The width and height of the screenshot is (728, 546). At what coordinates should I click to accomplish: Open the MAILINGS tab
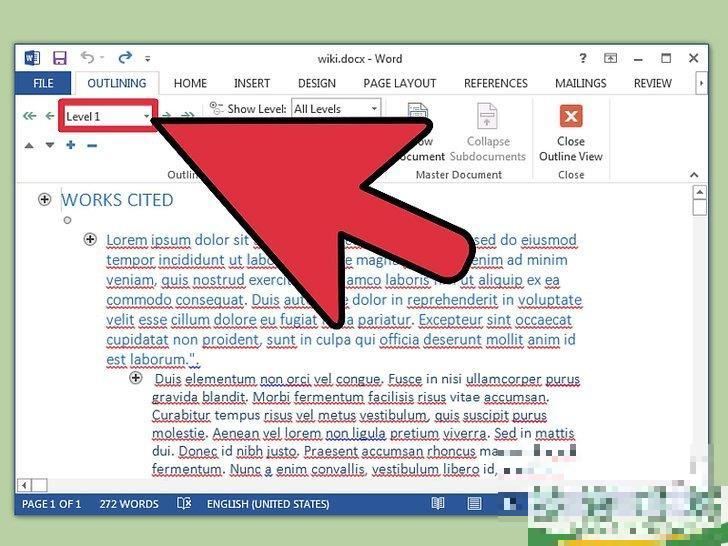tap(581, 83)
